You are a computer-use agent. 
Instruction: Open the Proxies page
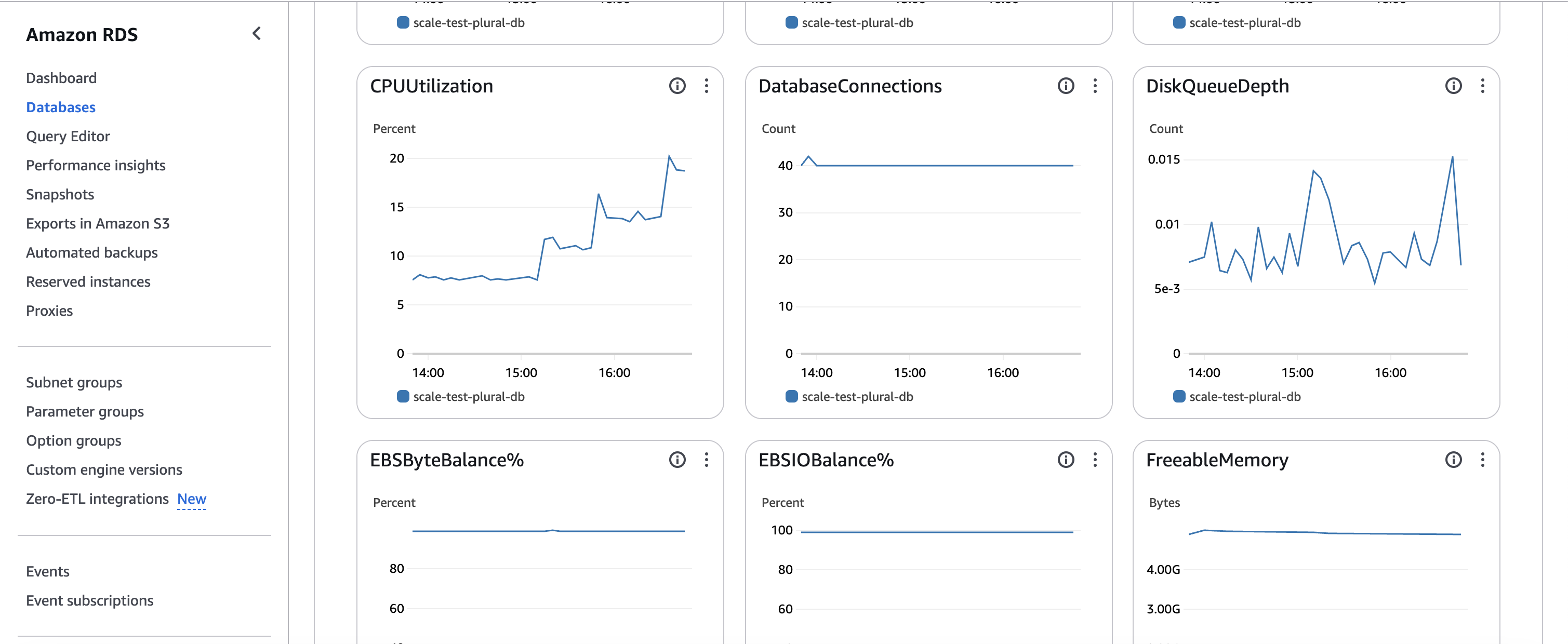(x=49, y=311)
